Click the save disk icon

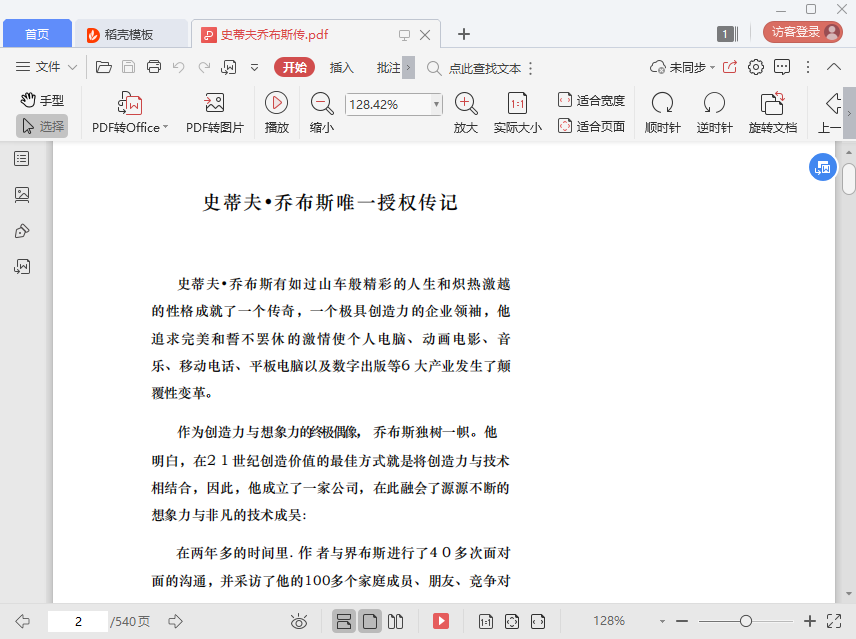coord(128,67)
